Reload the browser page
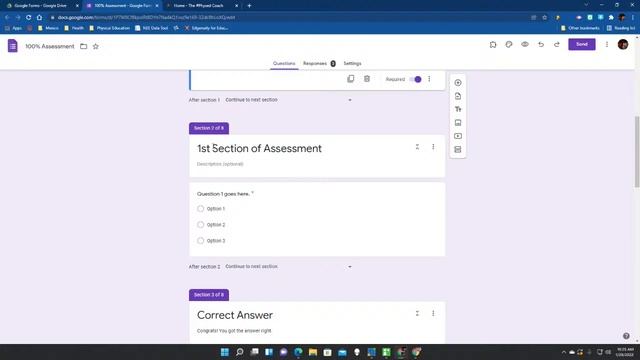Image resolution: width=640 pixels, height=360 pixels. tap(29, 18)
